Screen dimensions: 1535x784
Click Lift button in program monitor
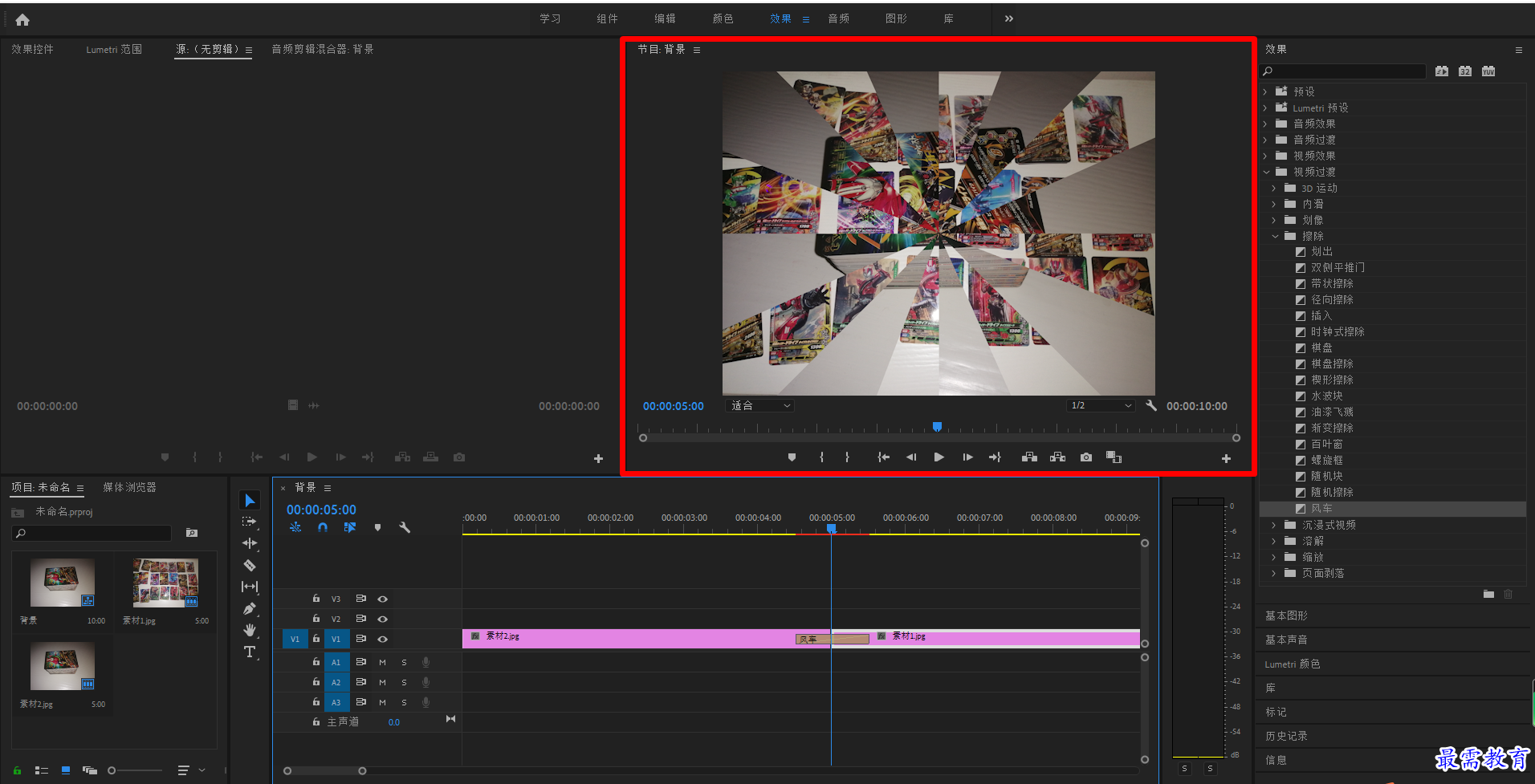[1029, 457]
